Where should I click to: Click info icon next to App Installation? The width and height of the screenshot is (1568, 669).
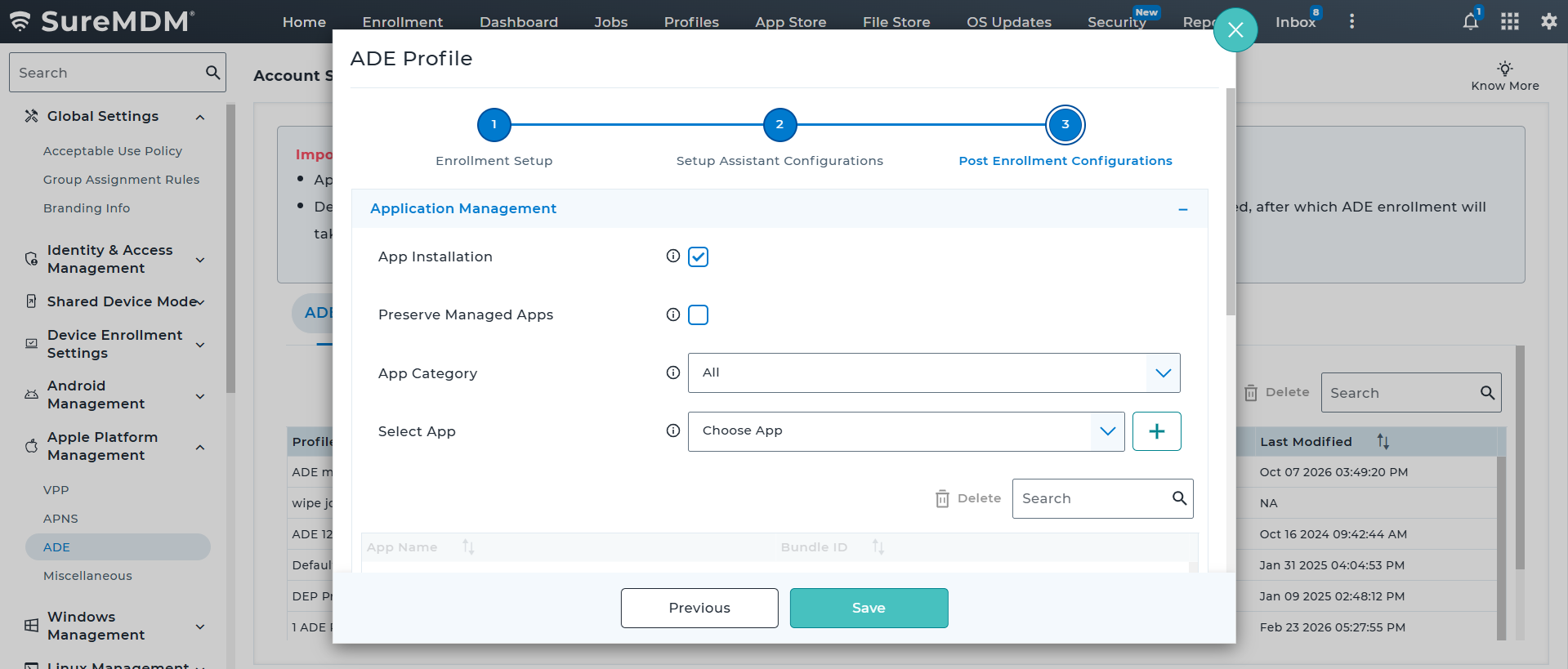tap(672, 256)
